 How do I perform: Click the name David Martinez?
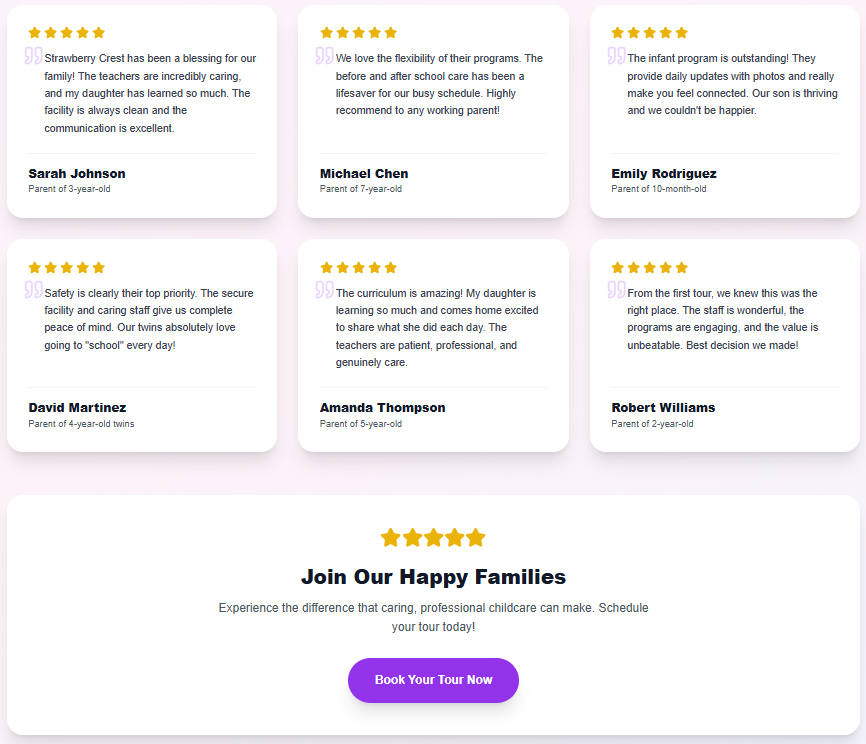(x=77, y=408)
